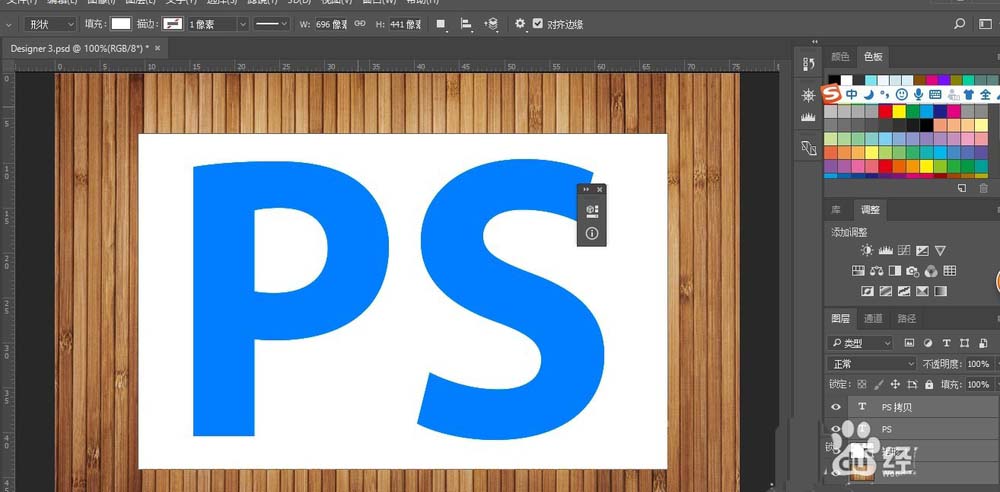Switch to the 库 tab

tap(836, 209)
